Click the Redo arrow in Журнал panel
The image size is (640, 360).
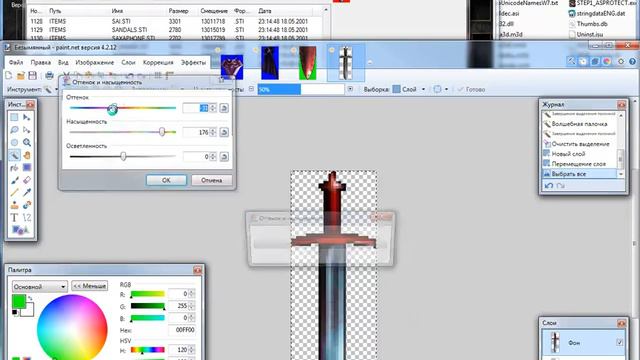pos(561,186)
